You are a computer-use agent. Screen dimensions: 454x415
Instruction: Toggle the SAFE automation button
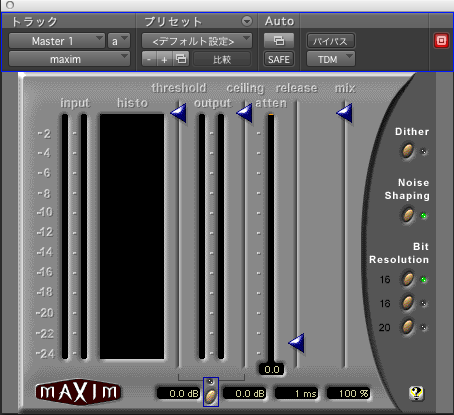tap(279, 59)
